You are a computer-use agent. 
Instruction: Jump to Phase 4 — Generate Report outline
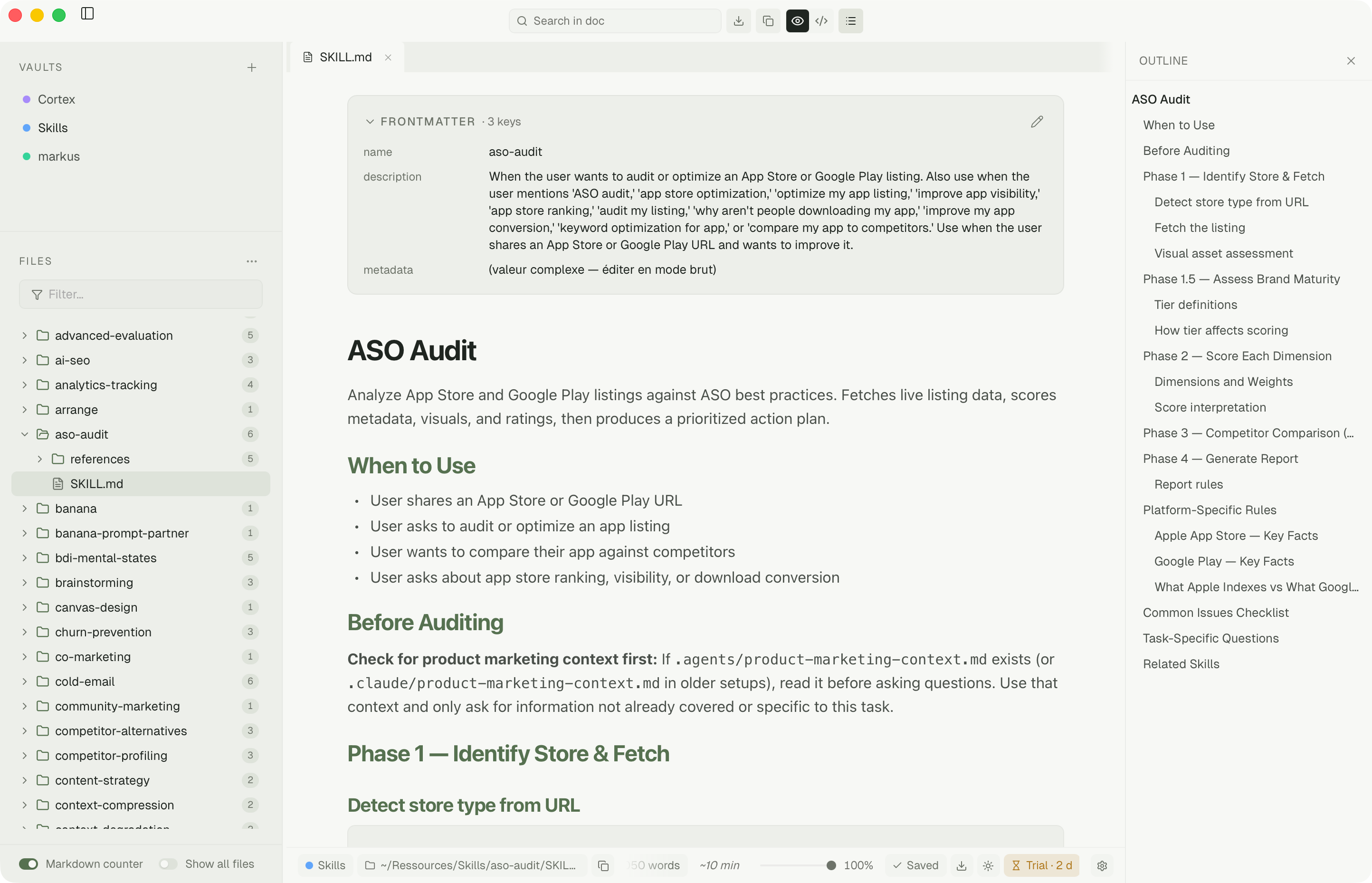click(1220, 459)
